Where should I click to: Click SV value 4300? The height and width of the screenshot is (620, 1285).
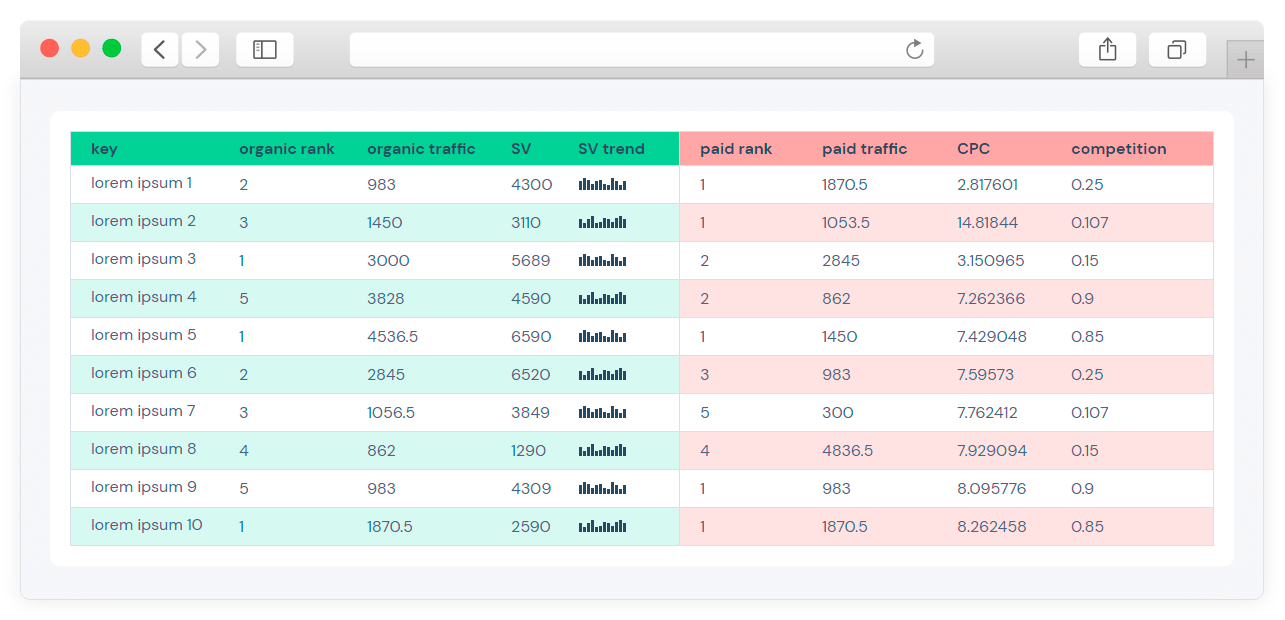[x=531, y=185]
